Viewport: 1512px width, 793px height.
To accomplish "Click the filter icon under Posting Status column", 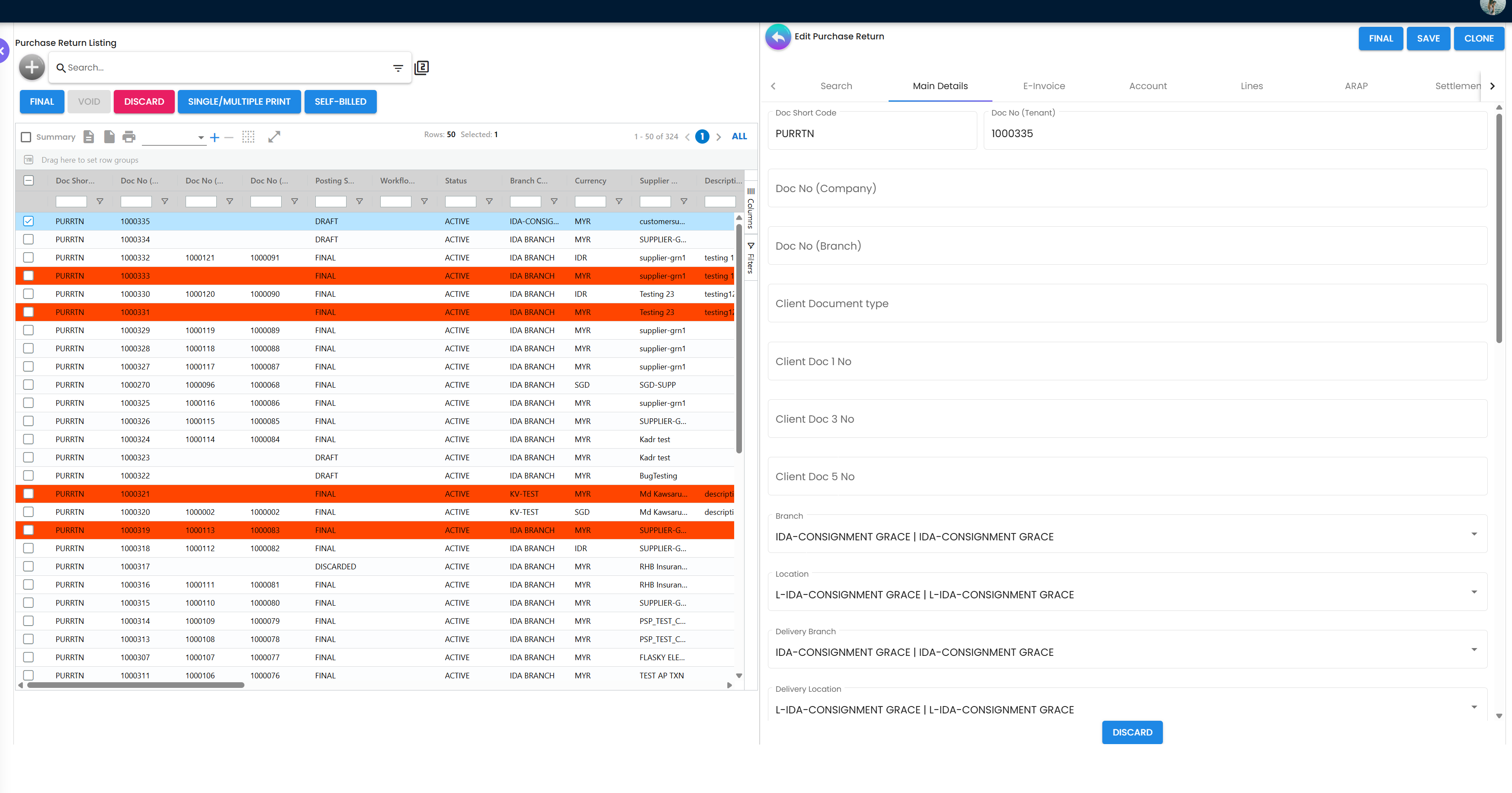I will (359, 201).
